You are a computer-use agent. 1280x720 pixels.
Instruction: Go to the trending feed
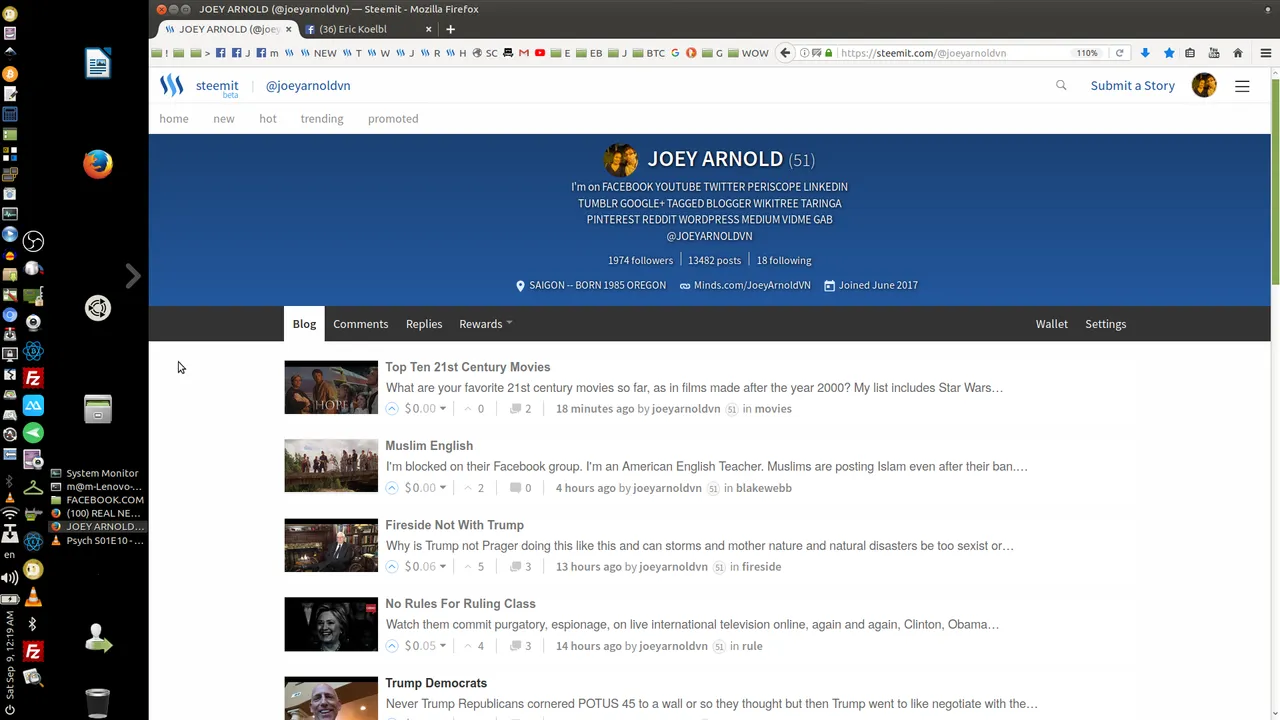coord(322,118)
